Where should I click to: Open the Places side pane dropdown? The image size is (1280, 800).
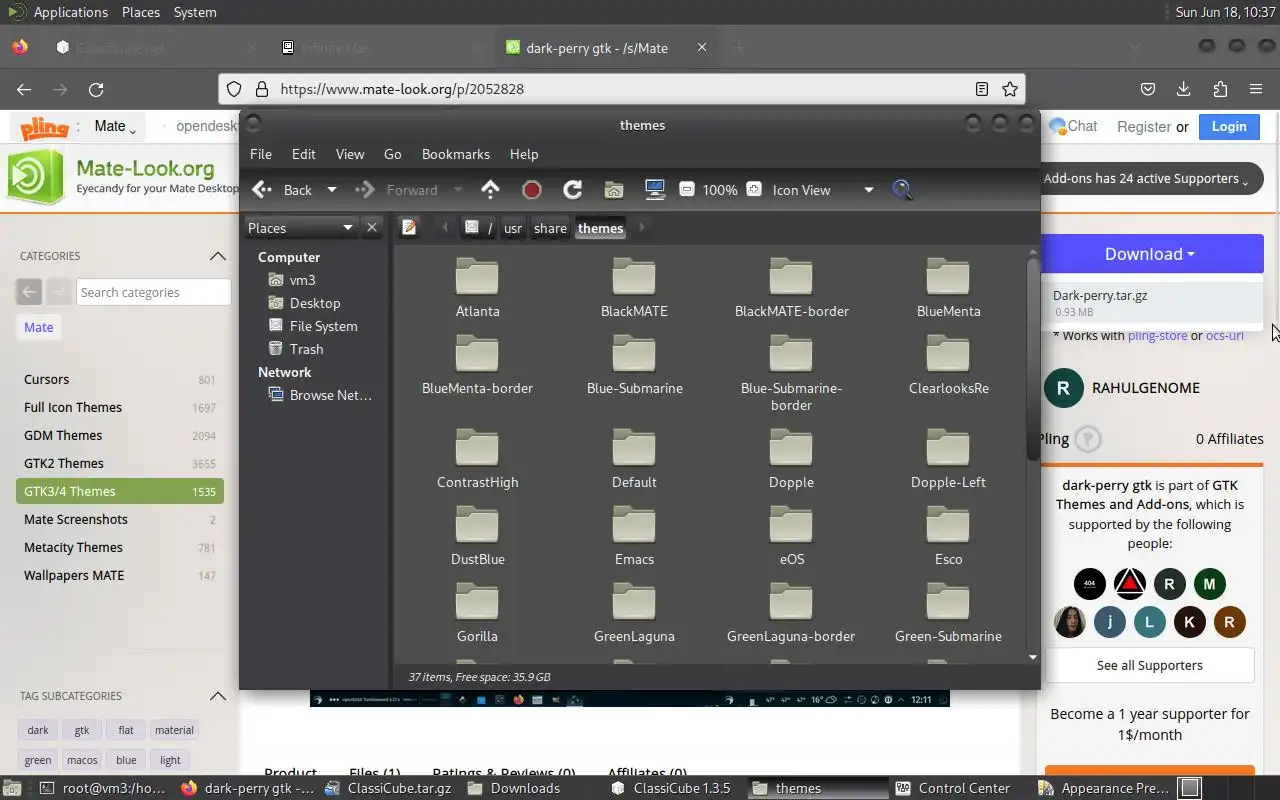coord(301,228)
